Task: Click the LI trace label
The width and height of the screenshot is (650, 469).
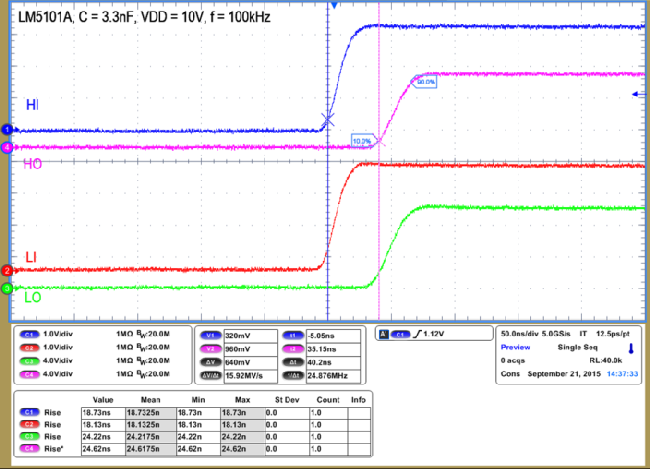Action: tap(31, 257)
